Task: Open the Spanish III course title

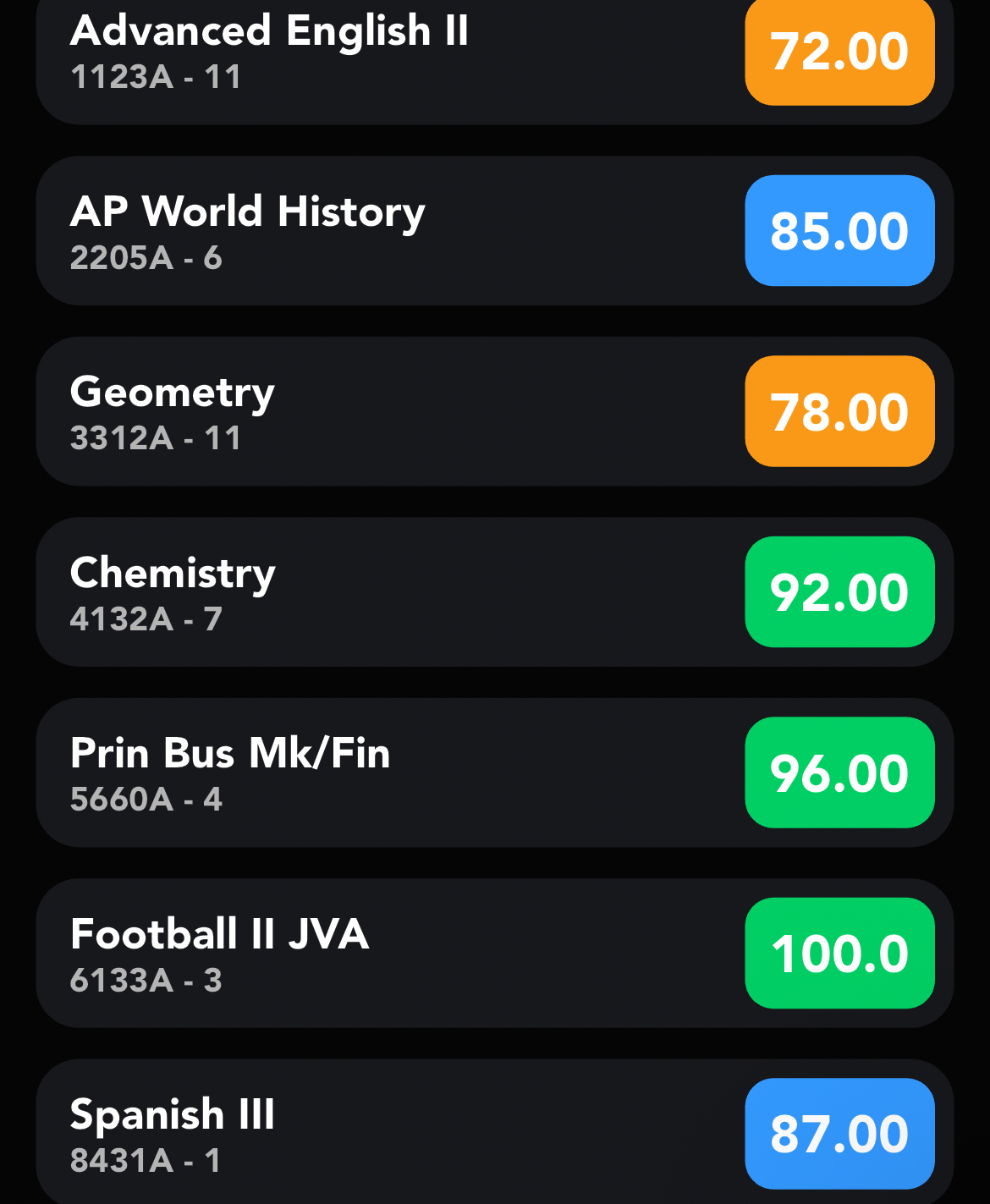Action: coord(173,1114)
